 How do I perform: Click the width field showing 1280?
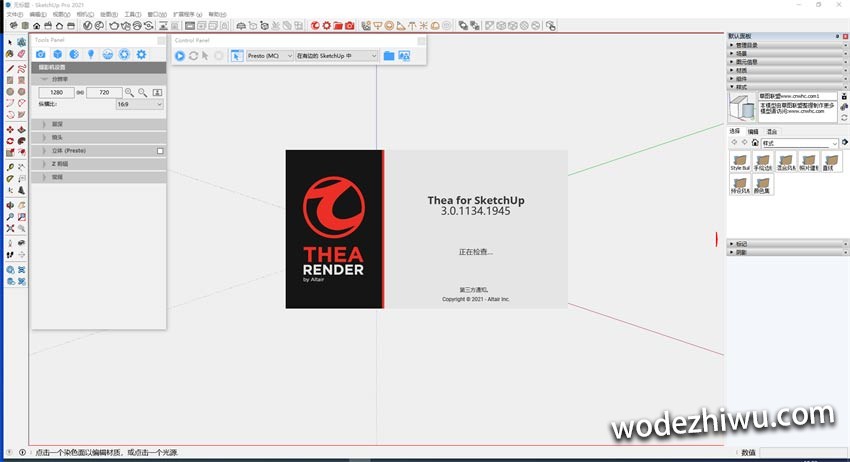click(56, 93)
